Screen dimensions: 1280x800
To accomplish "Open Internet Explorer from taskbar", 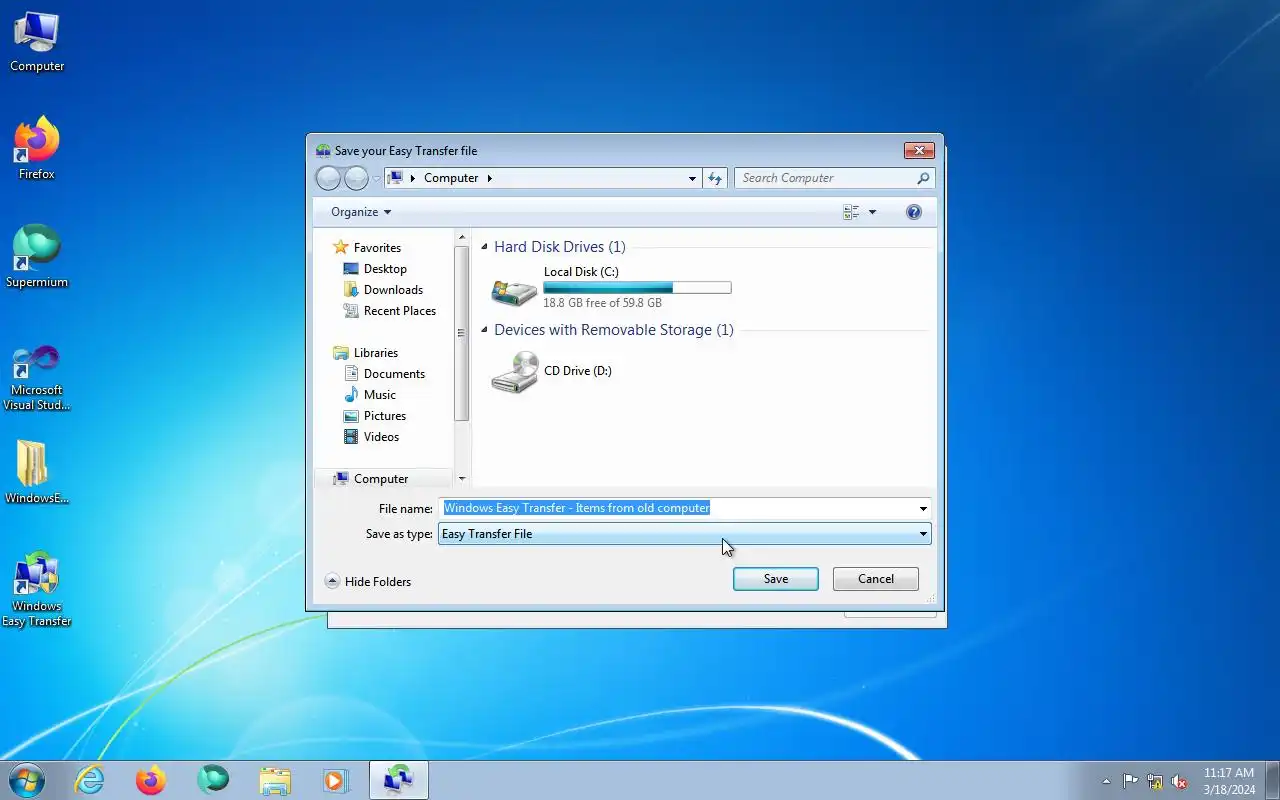I will [90, 780].
